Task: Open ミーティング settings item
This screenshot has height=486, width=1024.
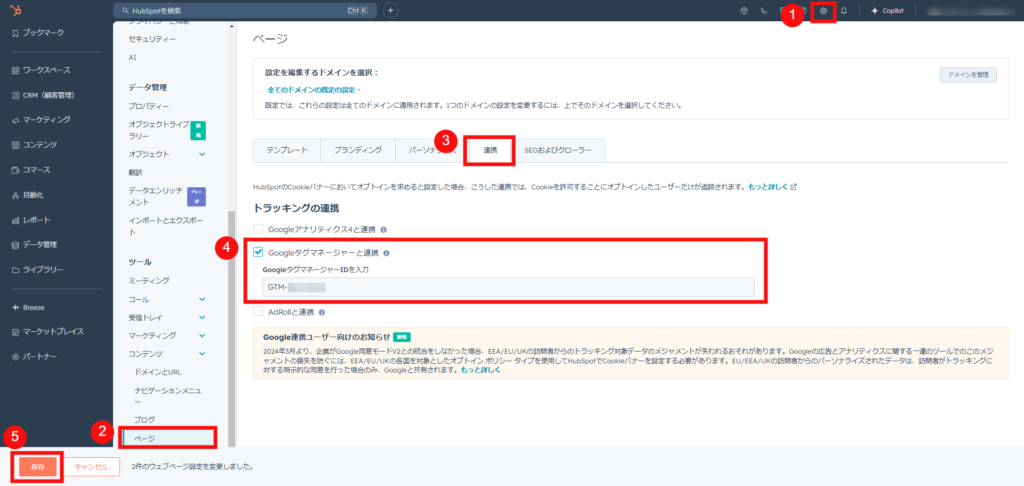Action: point(149,281)
